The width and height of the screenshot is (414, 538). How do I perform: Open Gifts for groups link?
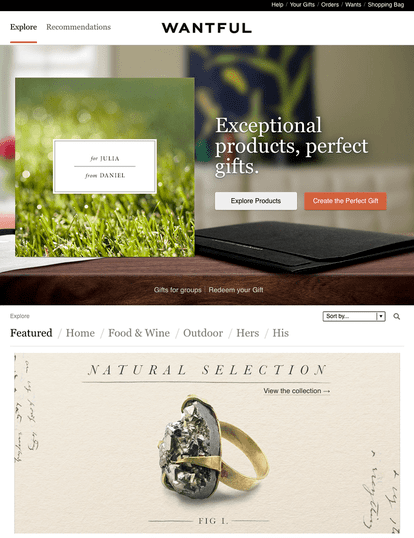pyautogui.click(x=177, y=290)
